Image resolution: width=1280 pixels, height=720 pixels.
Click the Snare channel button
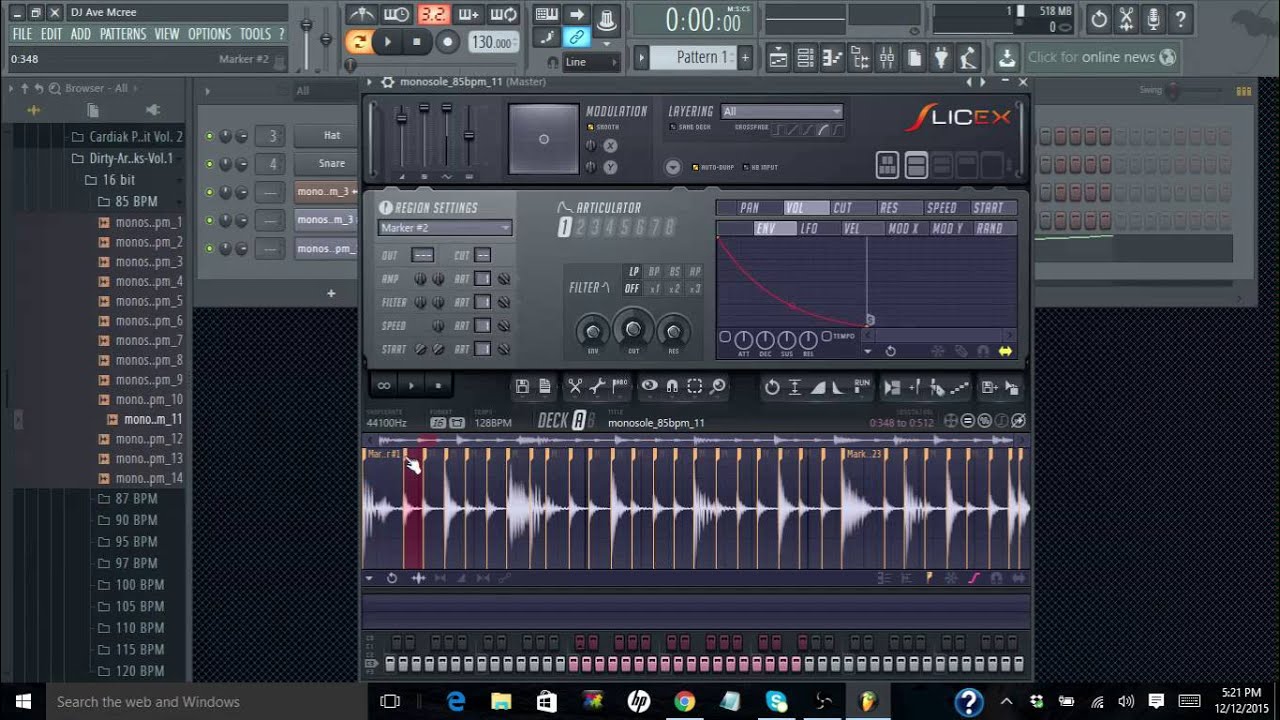(x=331, y=164)
